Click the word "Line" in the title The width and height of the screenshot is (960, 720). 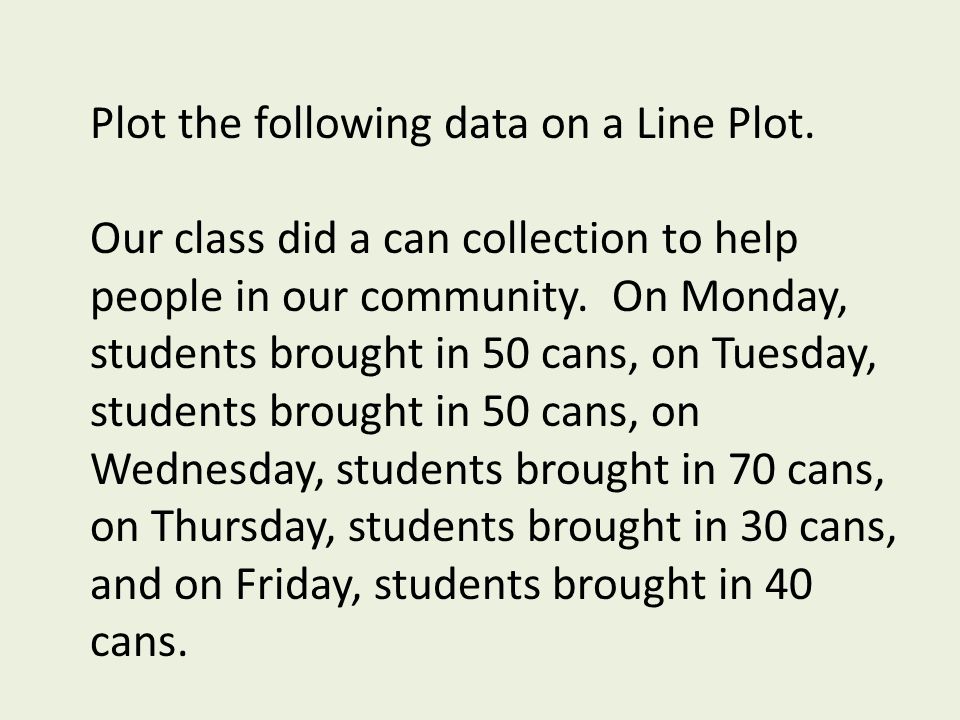675,123
